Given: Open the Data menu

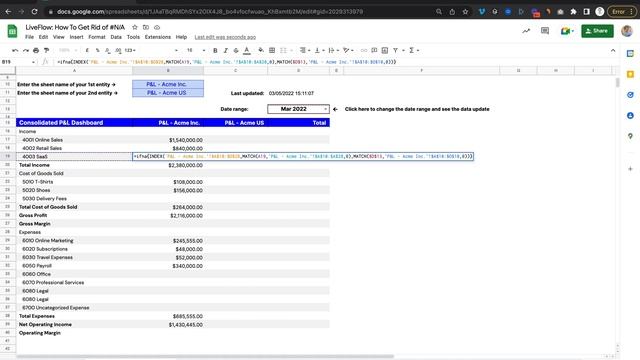Looking at the screenshot, I should click(116, 37).
